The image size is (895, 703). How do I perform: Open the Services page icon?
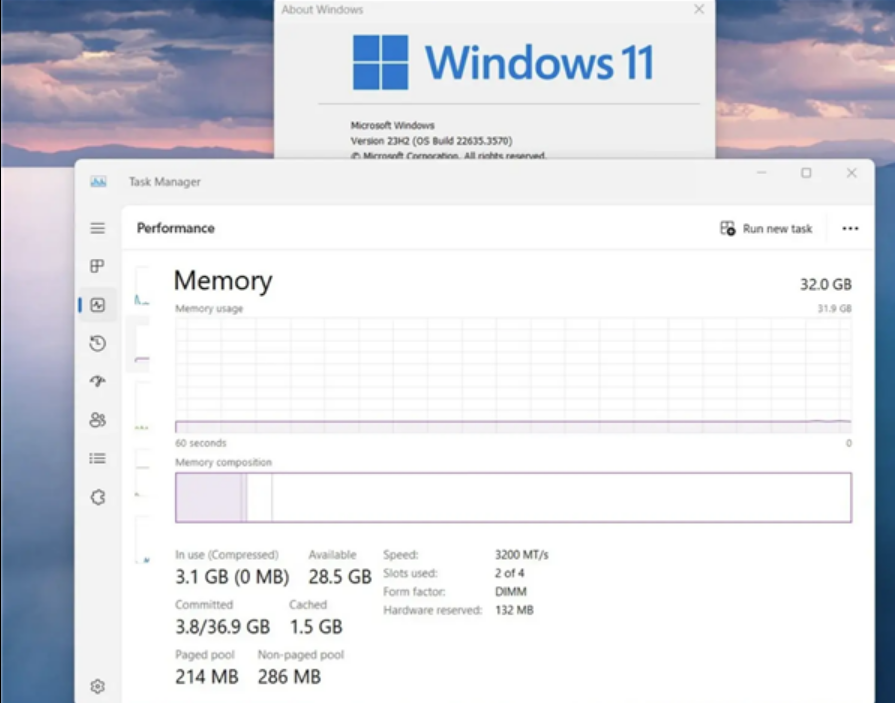[x=98, y=497]
